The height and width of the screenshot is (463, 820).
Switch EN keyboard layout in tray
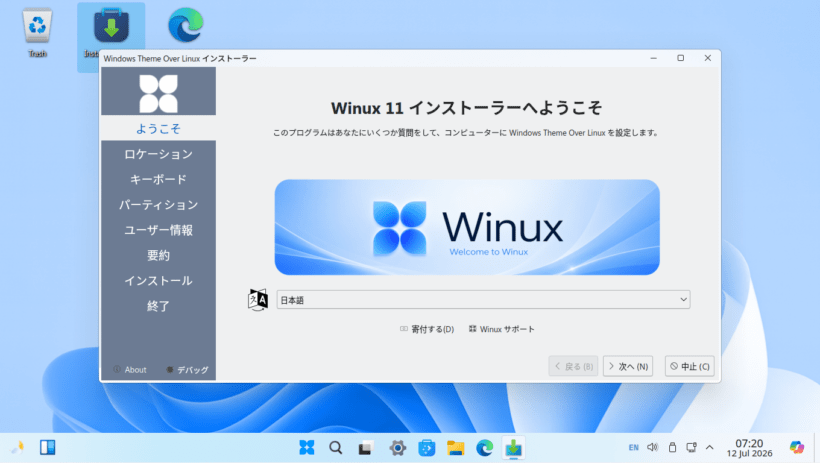click(x=633, y=447)
